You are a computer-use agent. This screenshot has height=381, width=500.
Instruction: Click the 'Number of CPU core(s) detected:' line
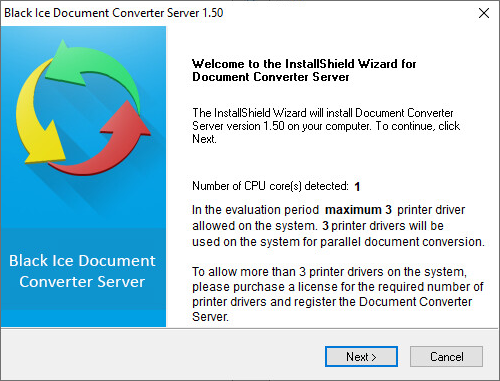[x=276, y=186]
